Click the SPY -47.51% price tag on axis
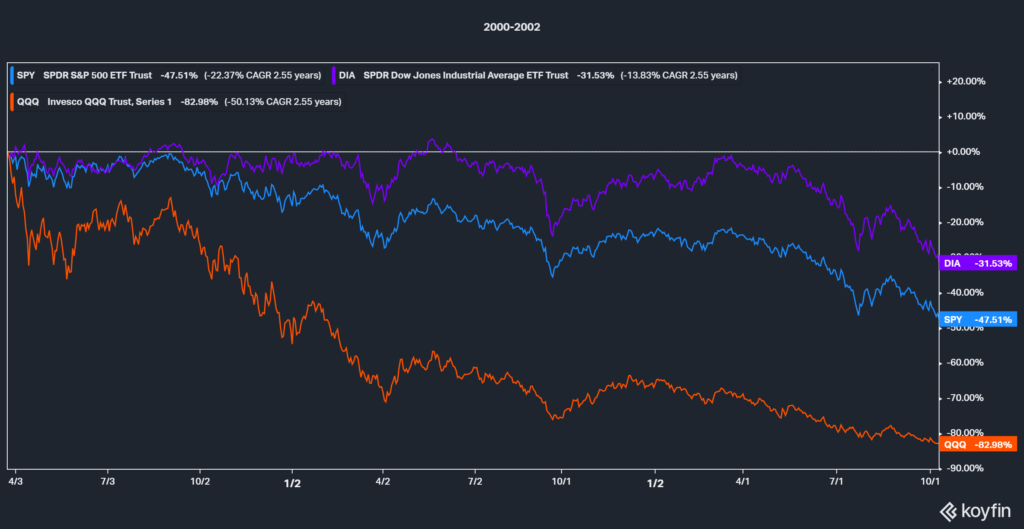Viewport: 1024px width, 529px height. pos(978,319)
